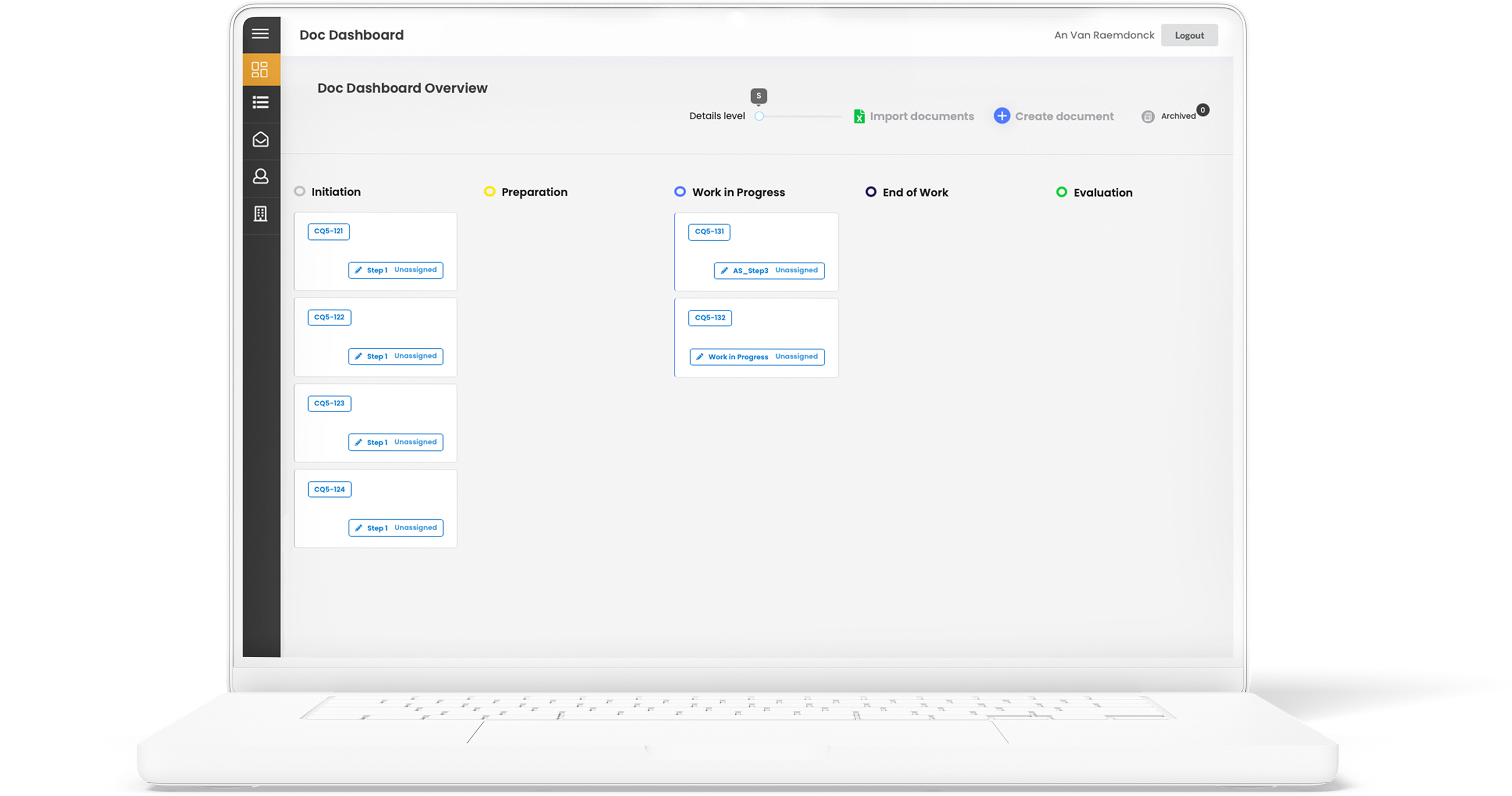Viewport: 1512px width, 796px height.
Task: Open the user profile sidebar icon
Action: pos(260,176)
